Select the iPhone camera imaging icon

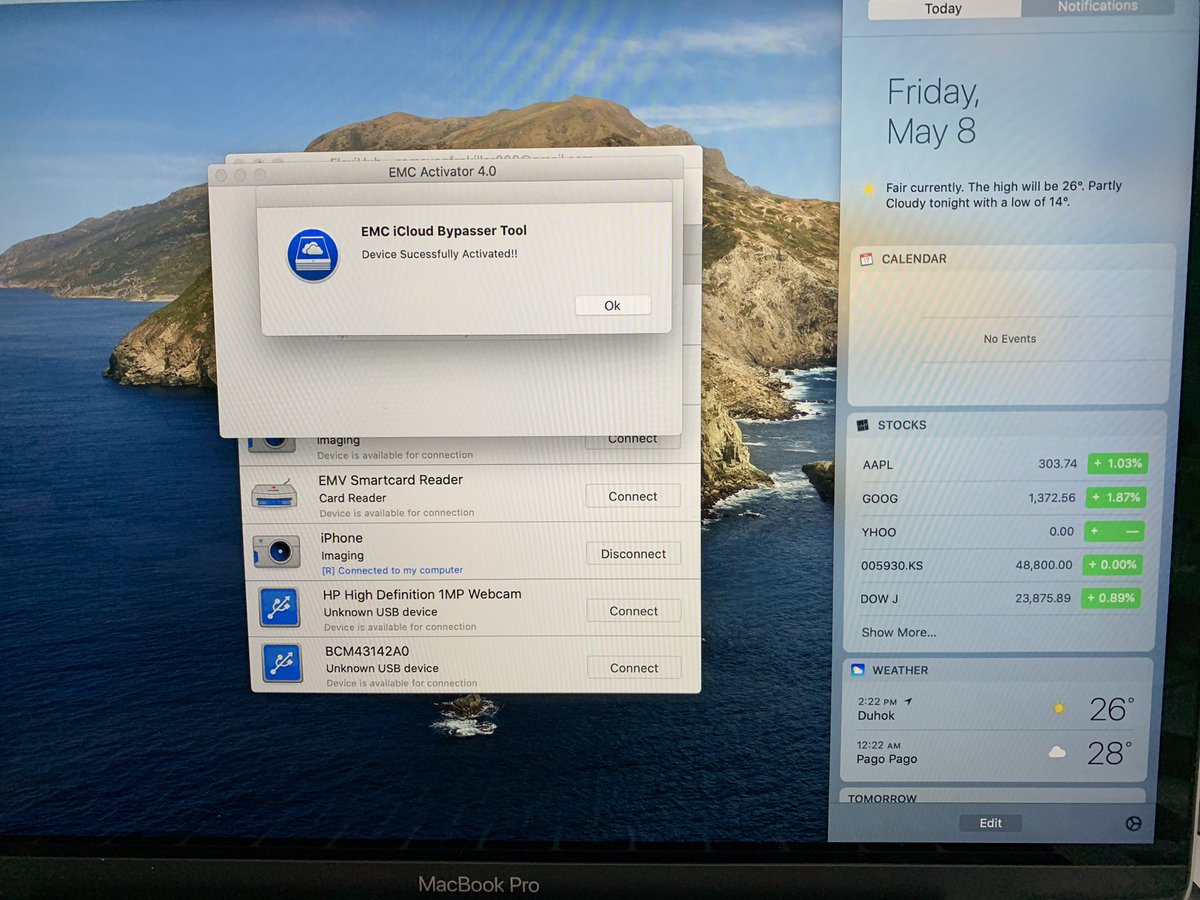(x=276, y=551)
